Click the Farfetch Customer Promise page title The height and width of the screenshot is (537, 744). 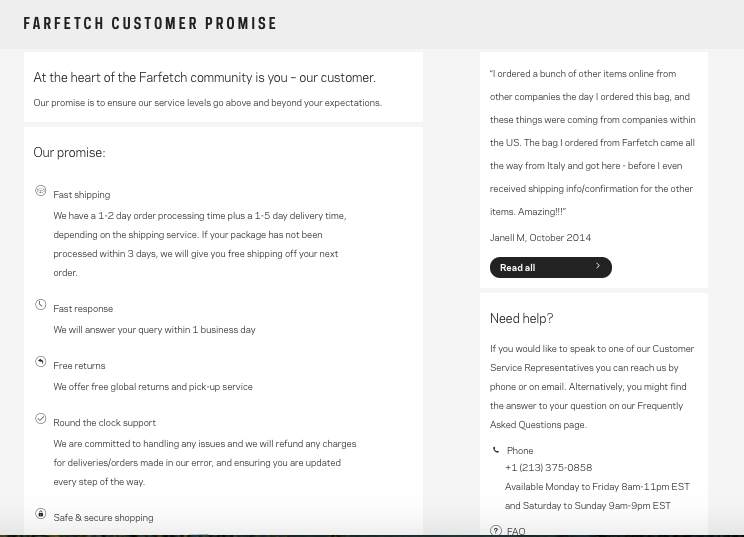tap(150, 23)
